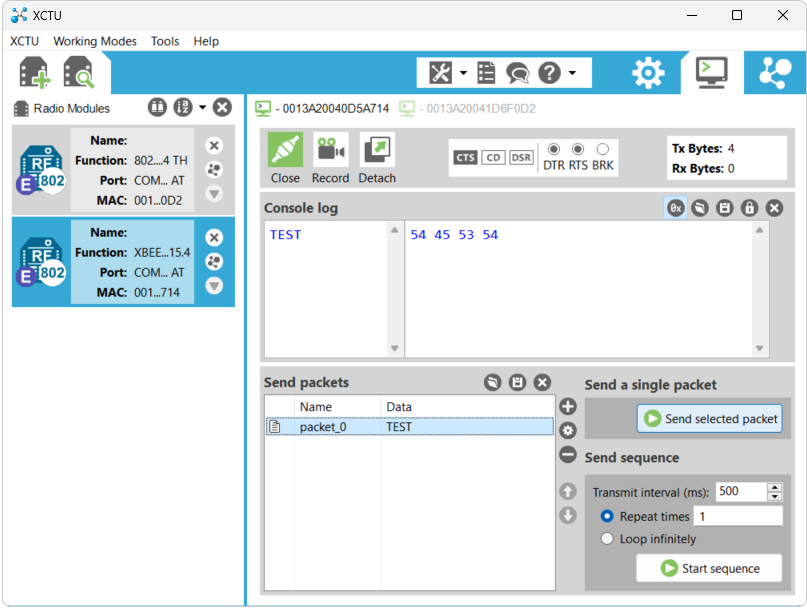Click the hex pane scrollbar down arrow
Screen dimensions: 807x608
tap(759, 349)
